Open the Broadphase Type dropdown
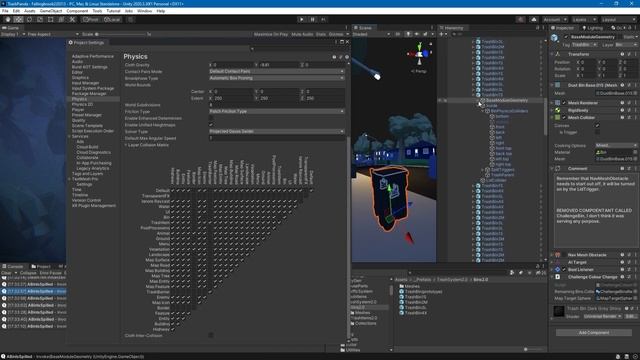 (276, 78)
